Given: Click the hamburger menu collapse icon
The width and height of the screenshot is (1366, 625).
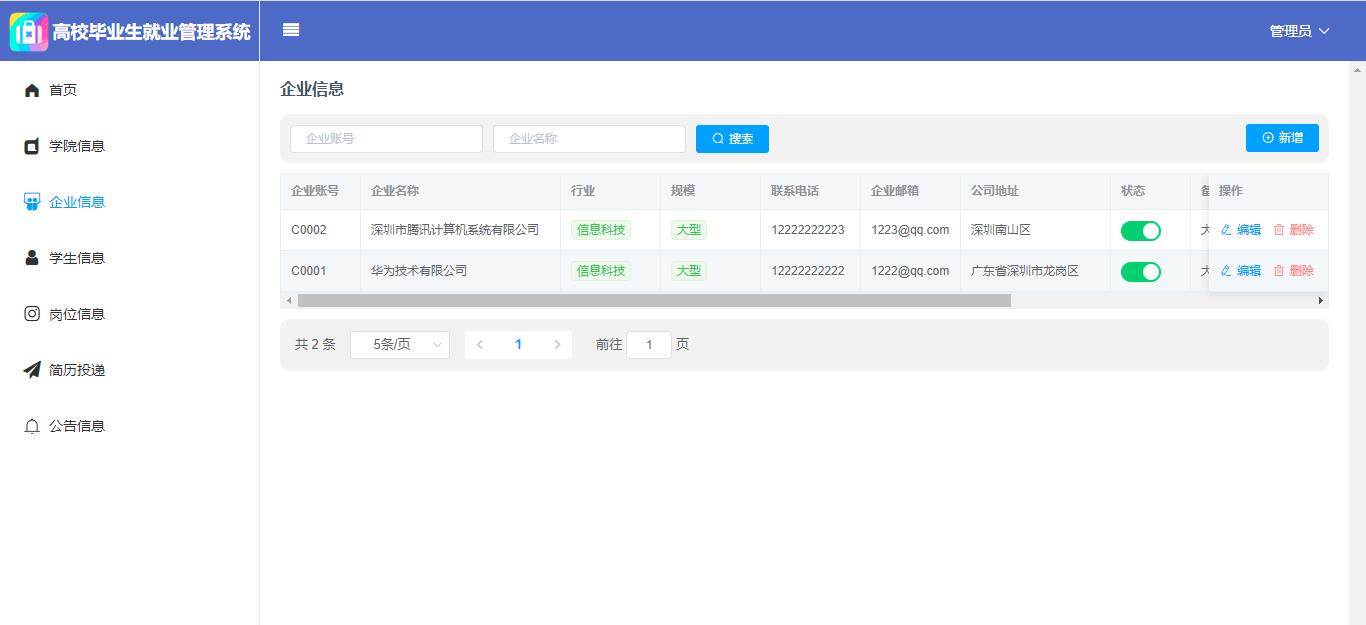Looking at the screenshot, I should click(x=291, y=30).
